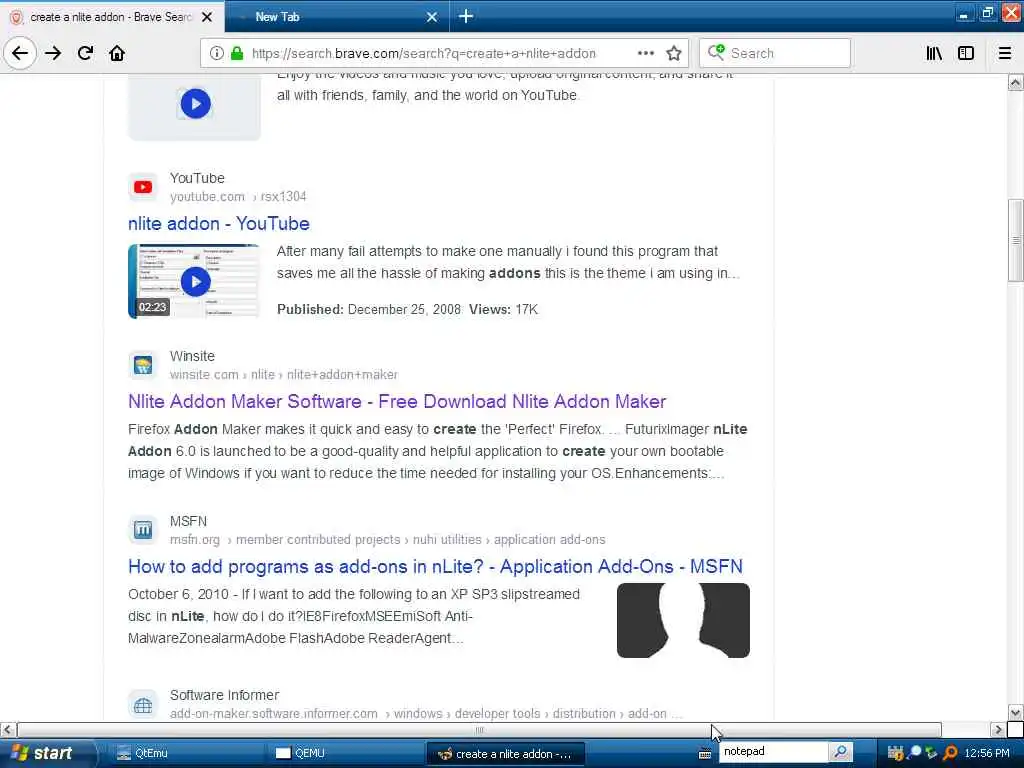
Task: Click the MSFN site name text
Action: [x=188, y=521]
